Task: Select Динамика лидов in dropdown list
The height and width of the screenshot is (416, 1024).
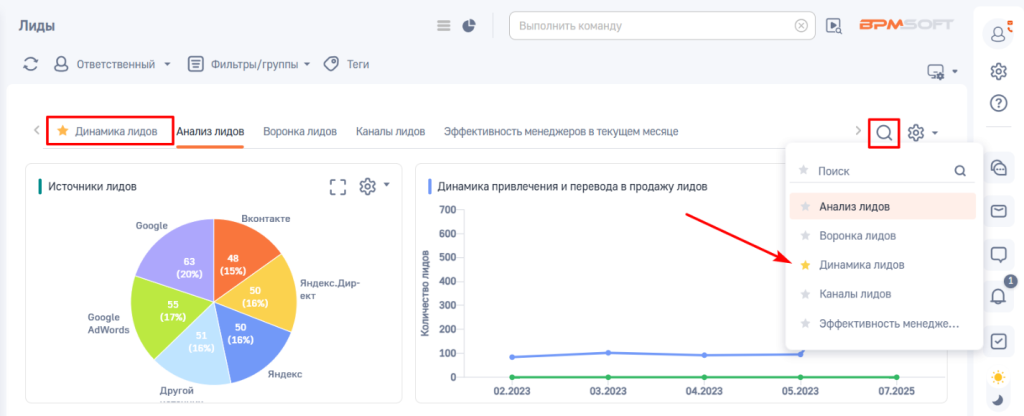Action: point(883,264)
